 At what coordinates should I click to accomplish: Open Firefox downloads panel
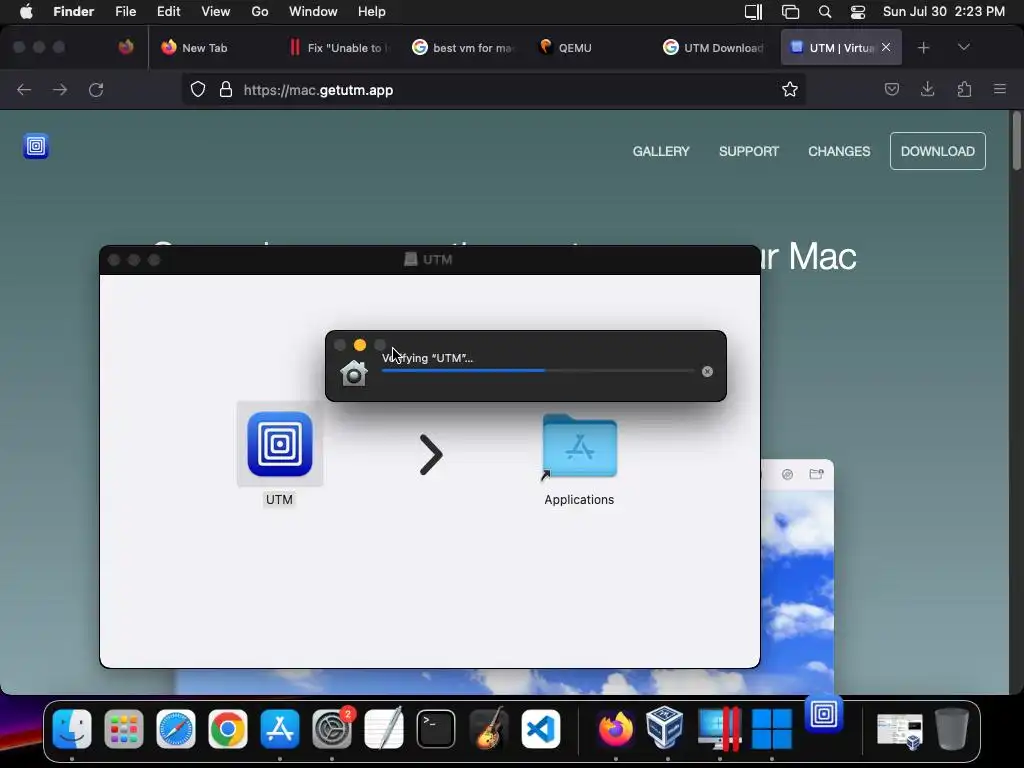[927, 89]
